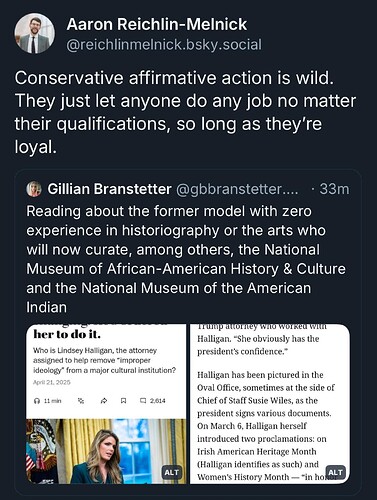The image size is (377, 500).
Task: Click the 'Who is Lindsey Halligan' subheading
Action: click(104, 360)
